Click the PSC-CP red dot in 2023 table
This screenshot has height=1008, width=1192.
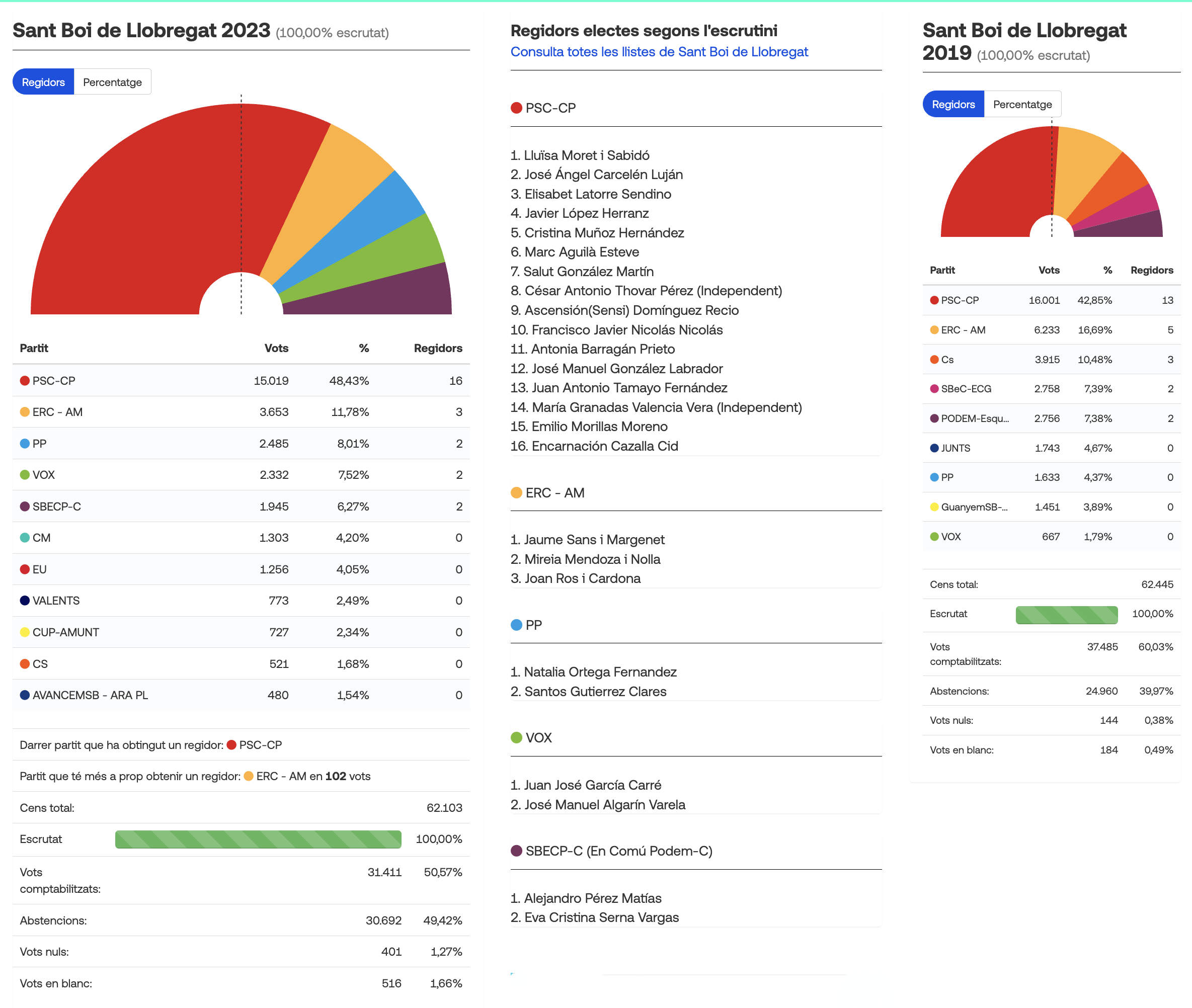point(25,381)
